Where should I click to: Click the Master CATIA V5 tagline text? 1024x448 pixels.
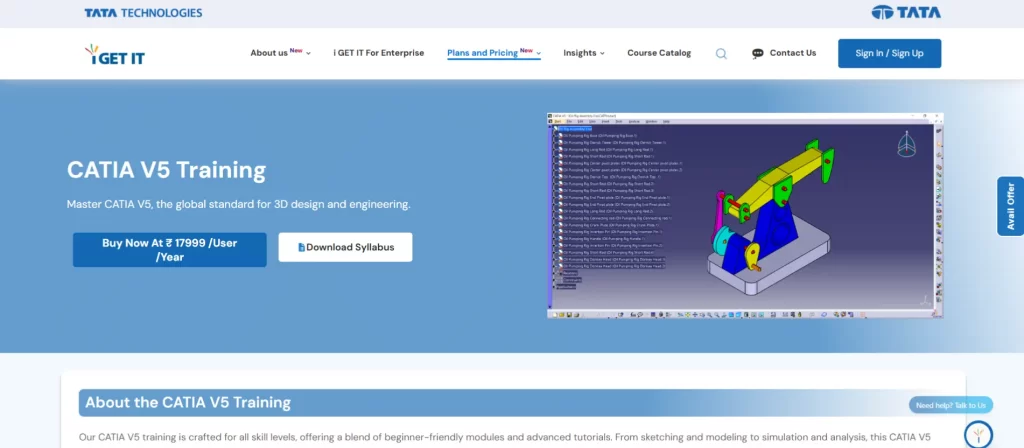pos(239,204)
